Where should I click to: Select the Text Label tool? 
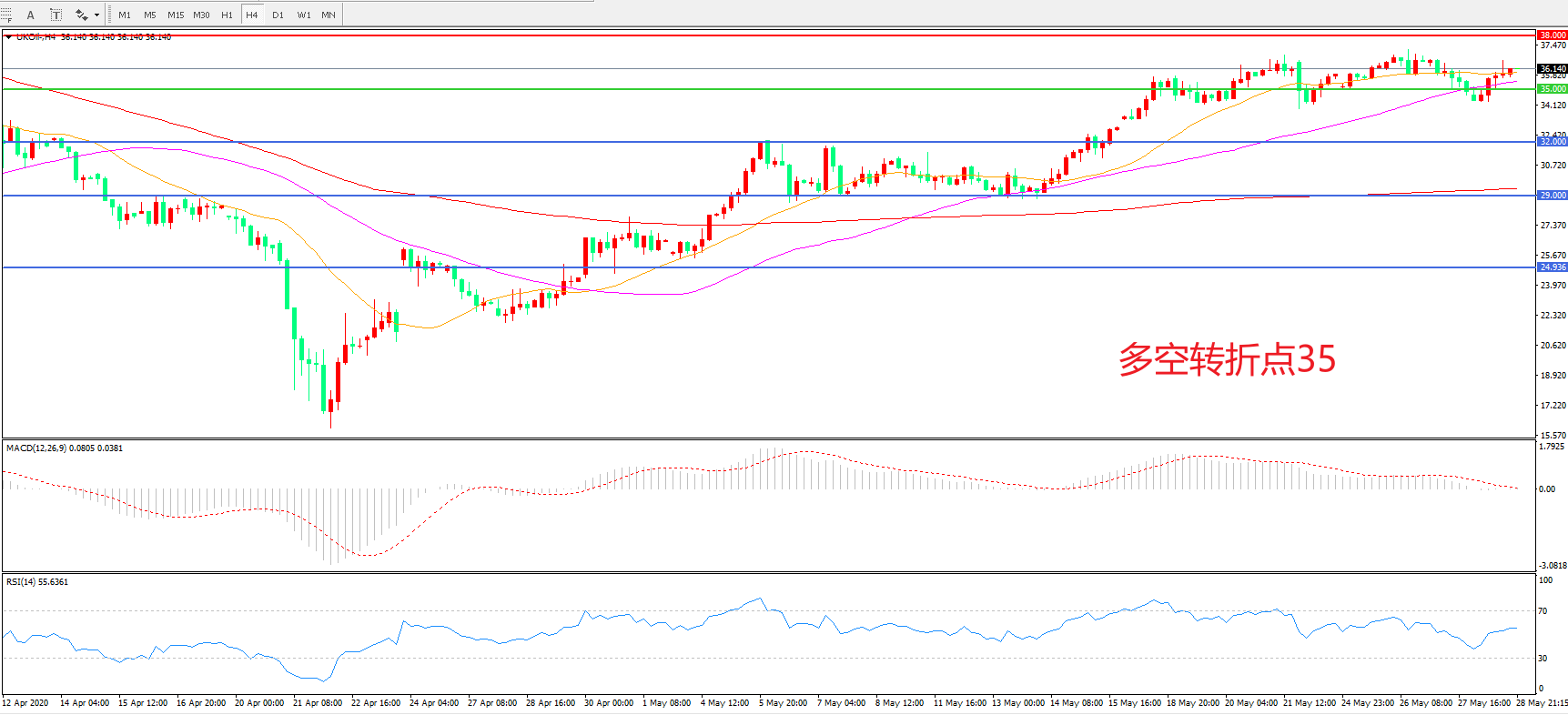click(56, 15)
